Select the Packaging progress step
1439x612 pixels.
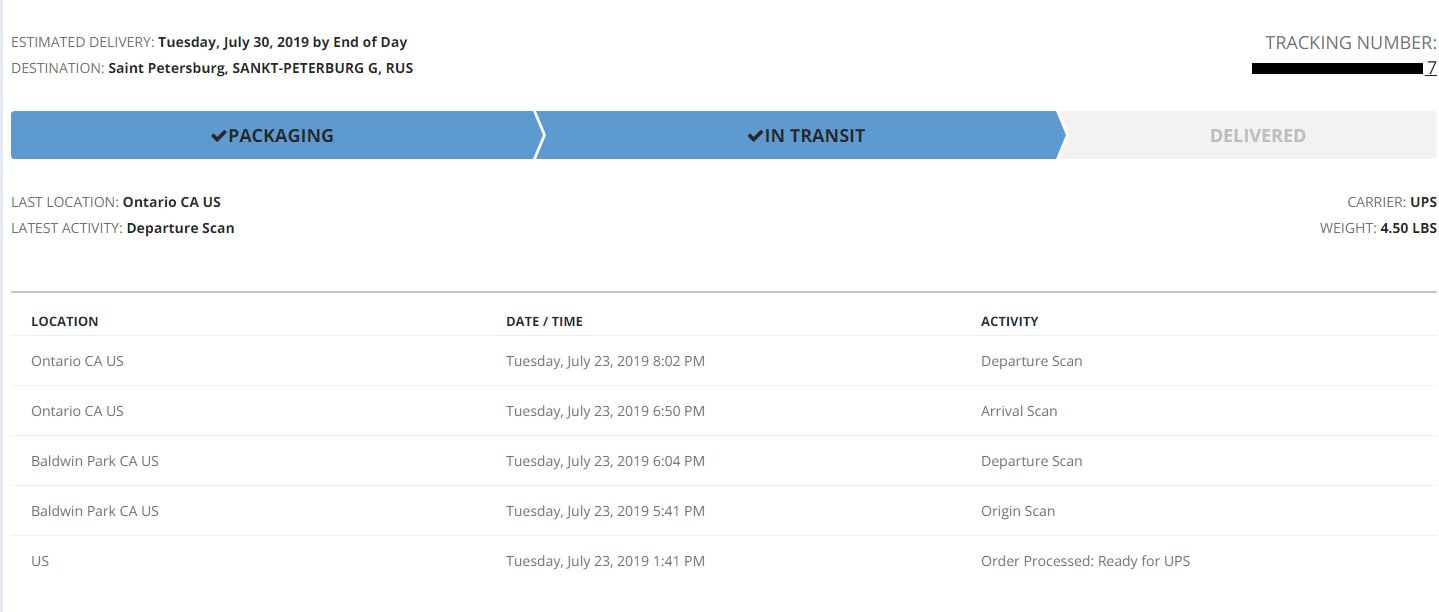272,136
